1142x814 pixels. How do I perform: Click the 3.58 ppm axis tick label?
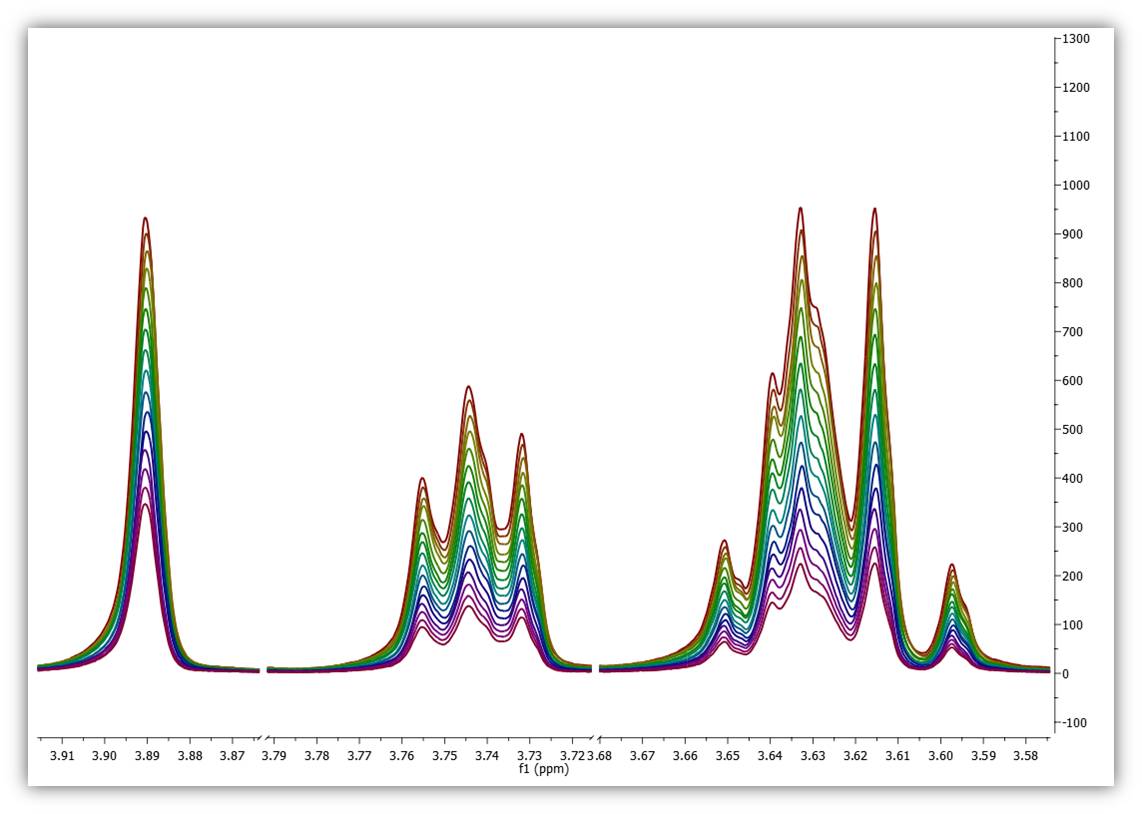point(1025,756)
